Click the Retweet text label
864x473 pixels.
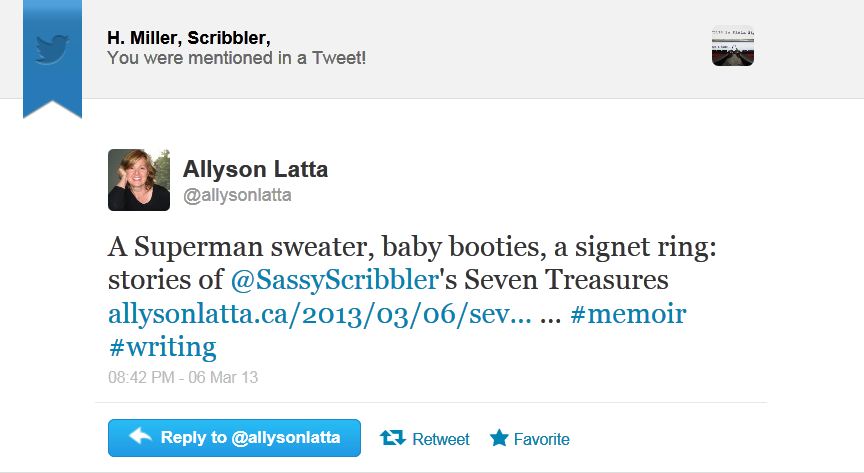[441, 439]
